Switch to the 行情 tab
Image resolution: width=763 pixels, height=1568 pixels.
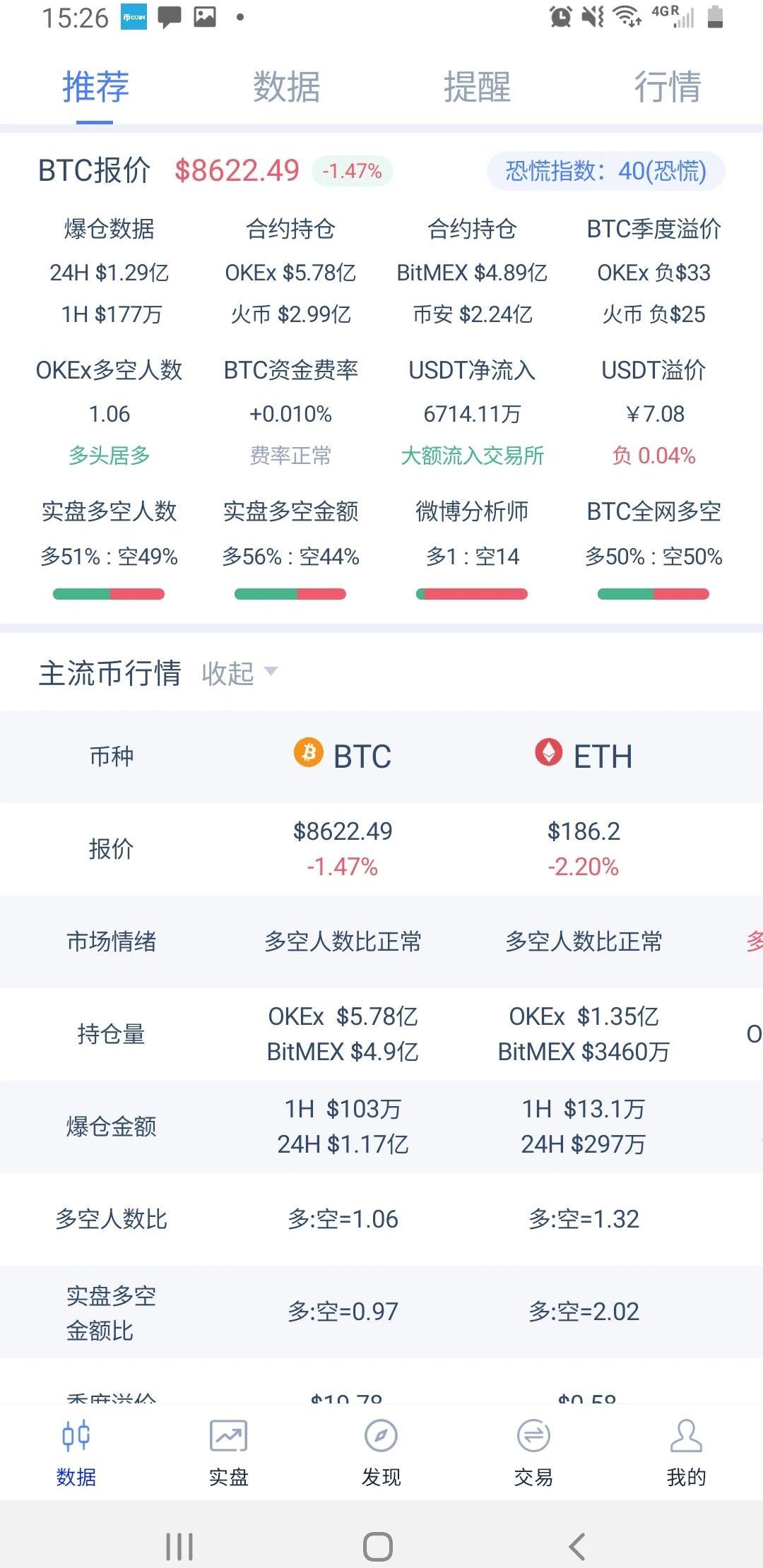[x=668, y=87]
